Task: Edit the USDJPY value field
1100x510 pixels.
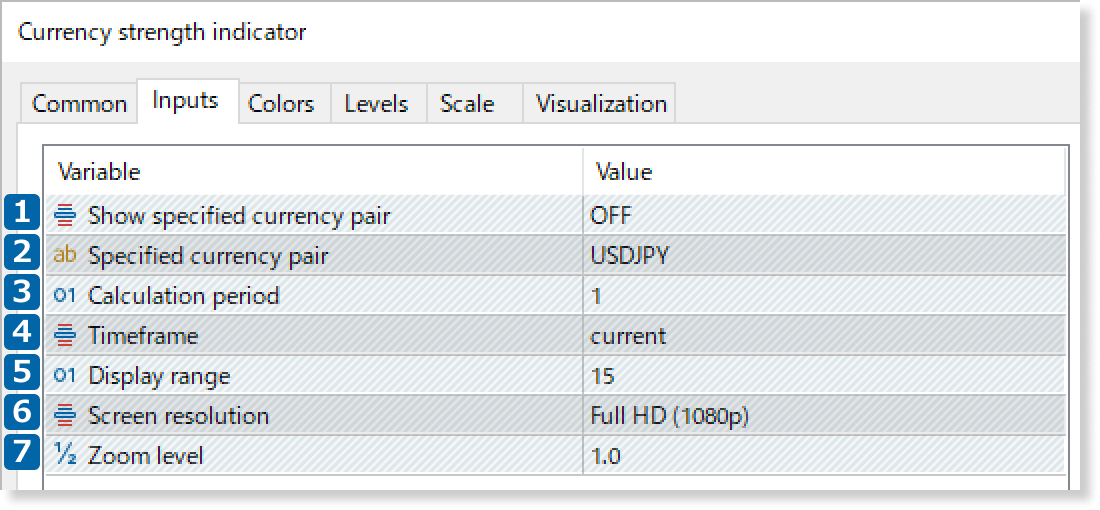Action: coord(824,255)
